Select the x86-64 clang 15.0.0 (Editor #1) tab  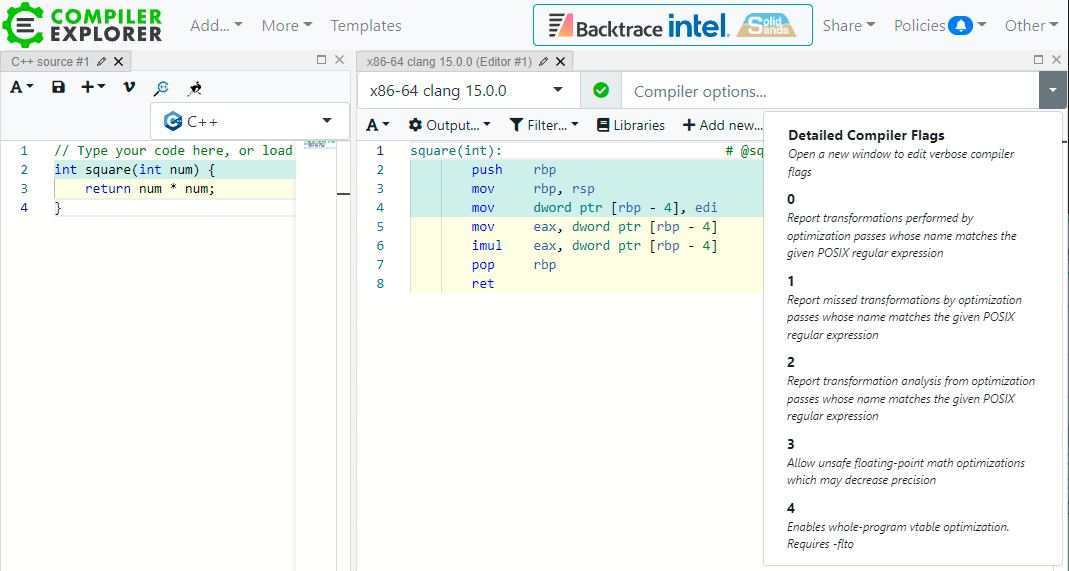(x=449, y=61)
